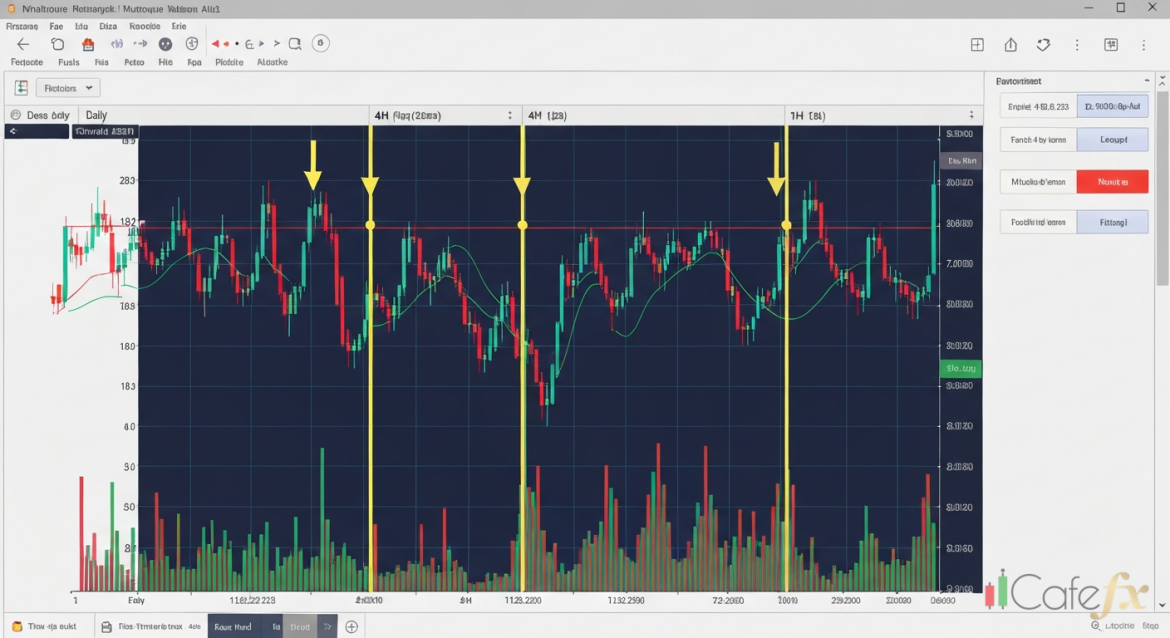This screenshot has width=1170, height=638.
Task: Collapse the right sidebar using the edge chevron
Action: point(1162,81)
